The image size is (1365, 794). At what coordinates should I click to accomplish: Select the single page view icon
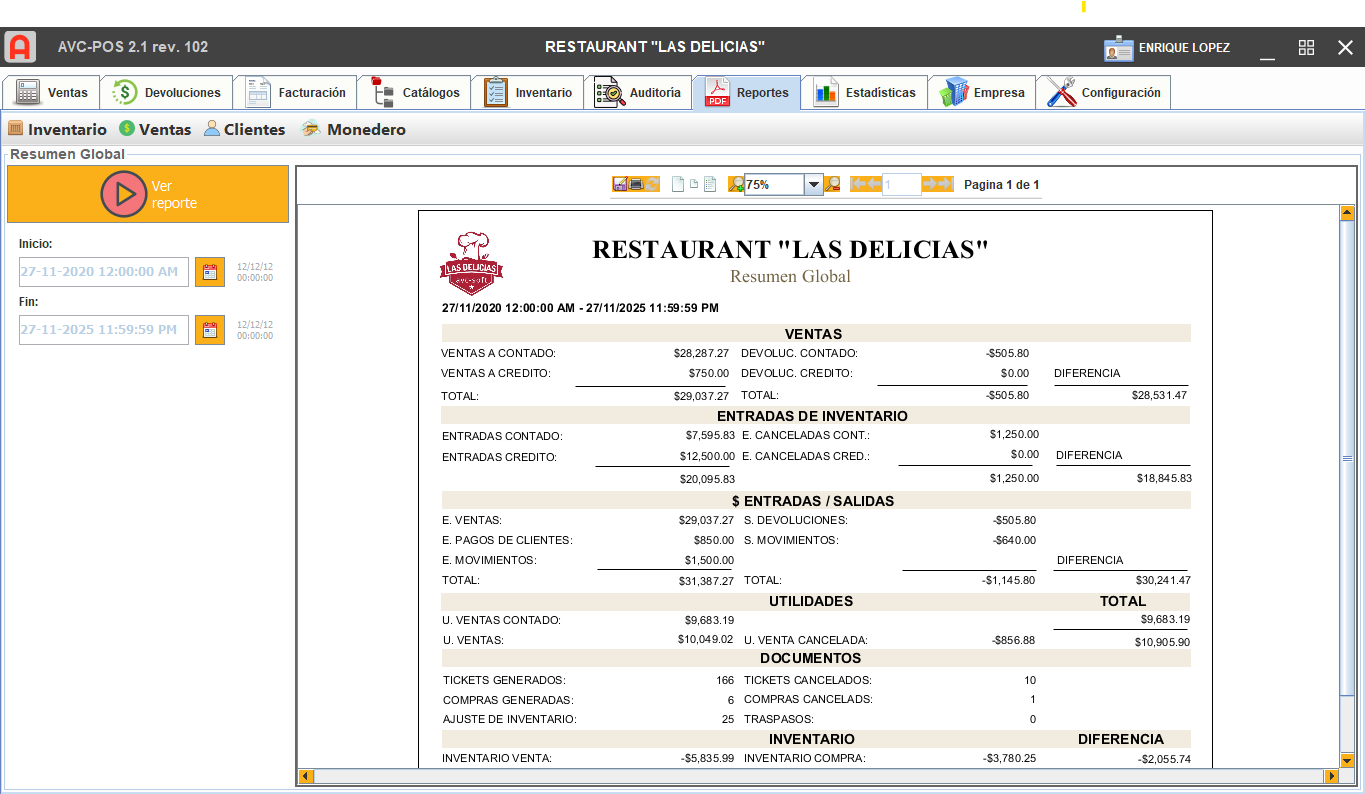tap(677, 184)
